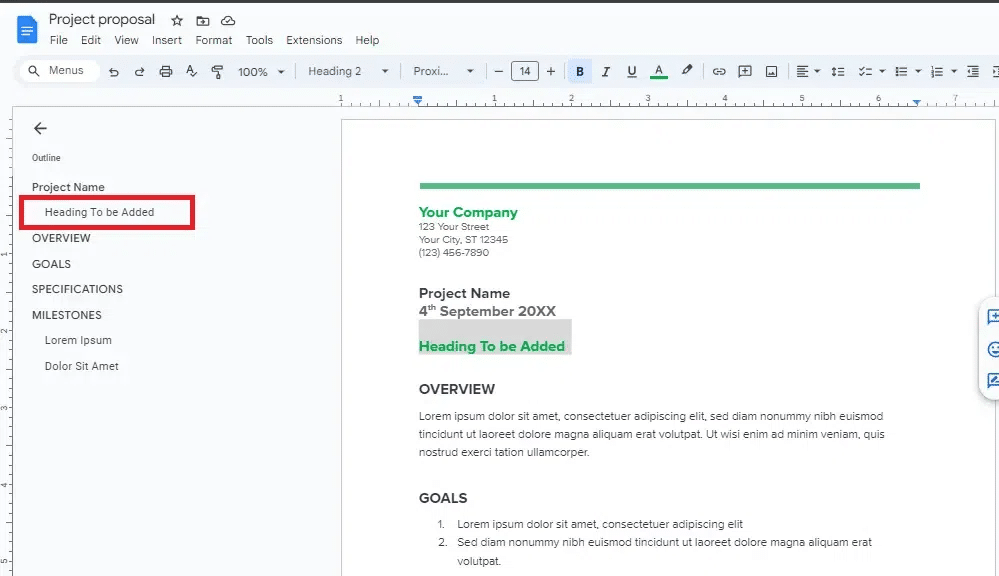Viewport: 999px width, 576px height.
Task: Decrease font size with minus button
Action: (x=499, y=71)
